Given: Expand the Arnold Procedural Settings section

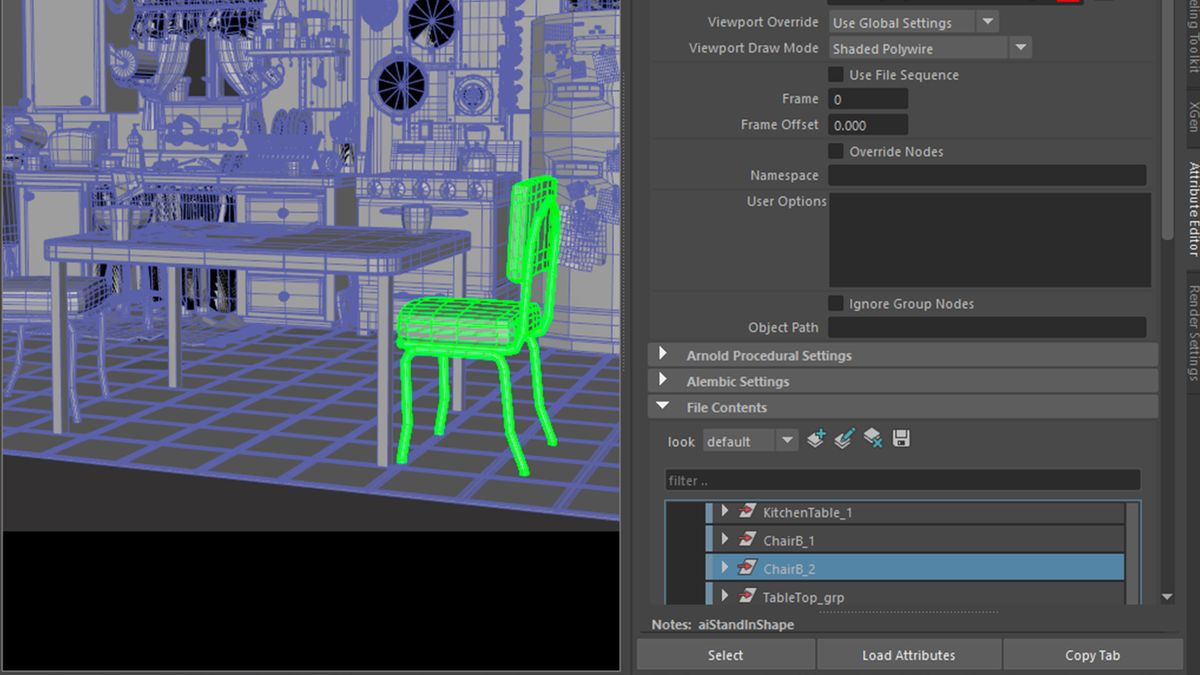Looking at the screenshot, I should (x=663, y=355).
